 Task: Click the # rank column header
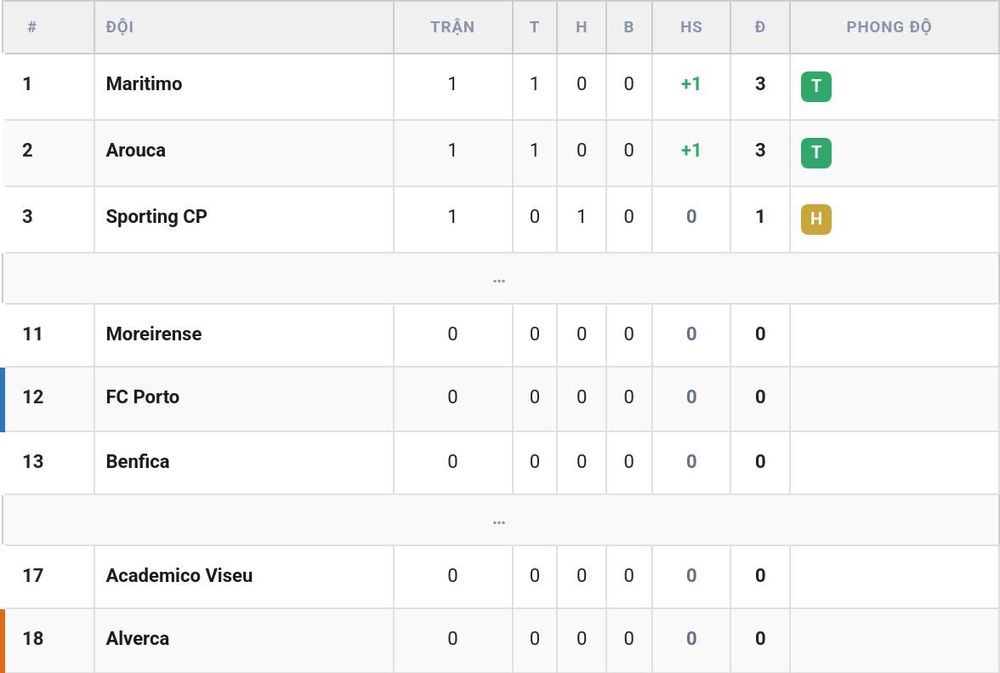(x=32, y=27)
